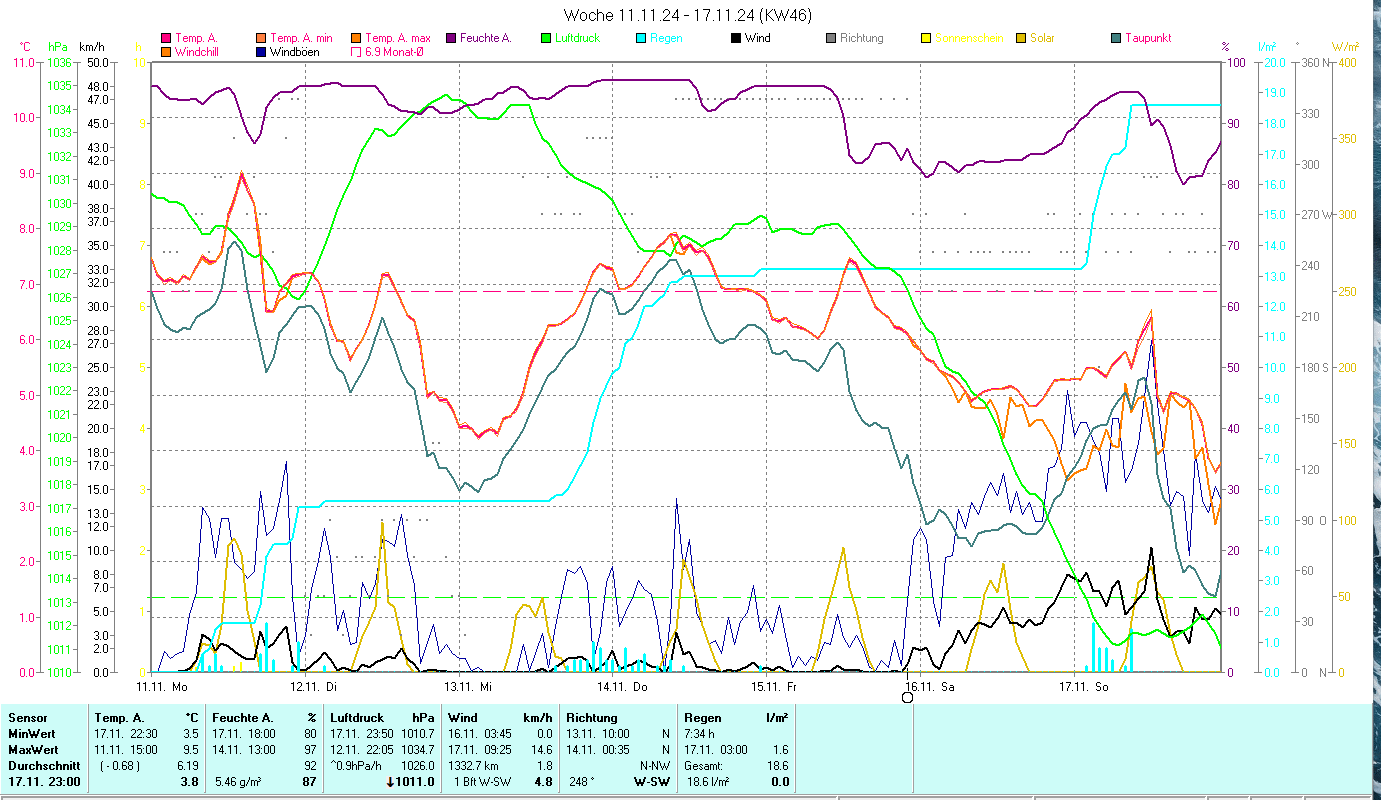
Task: Click the maximum wind speed value 14.6
Action: [541, 750]
